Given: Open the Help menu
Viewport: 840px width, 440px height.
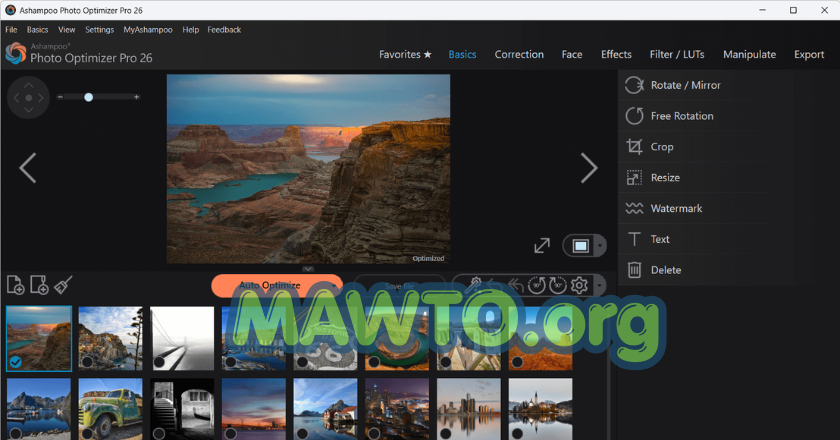Looking at the screenshot, I should pos(190,30).
